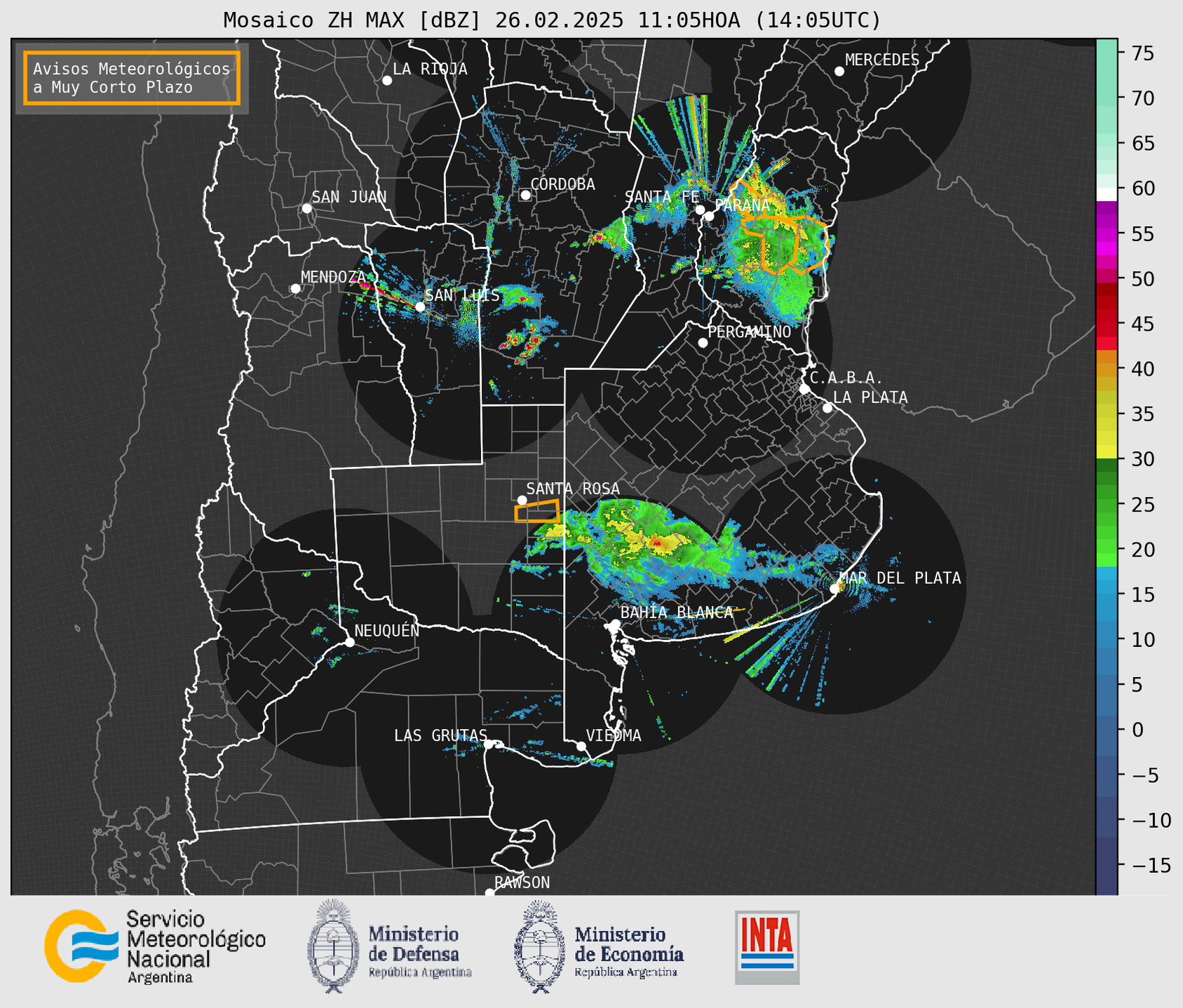Click the MAR DEL PLATA city marker dot
This screenshot has height=1008, width=1183.
click(x=834, y=589)
